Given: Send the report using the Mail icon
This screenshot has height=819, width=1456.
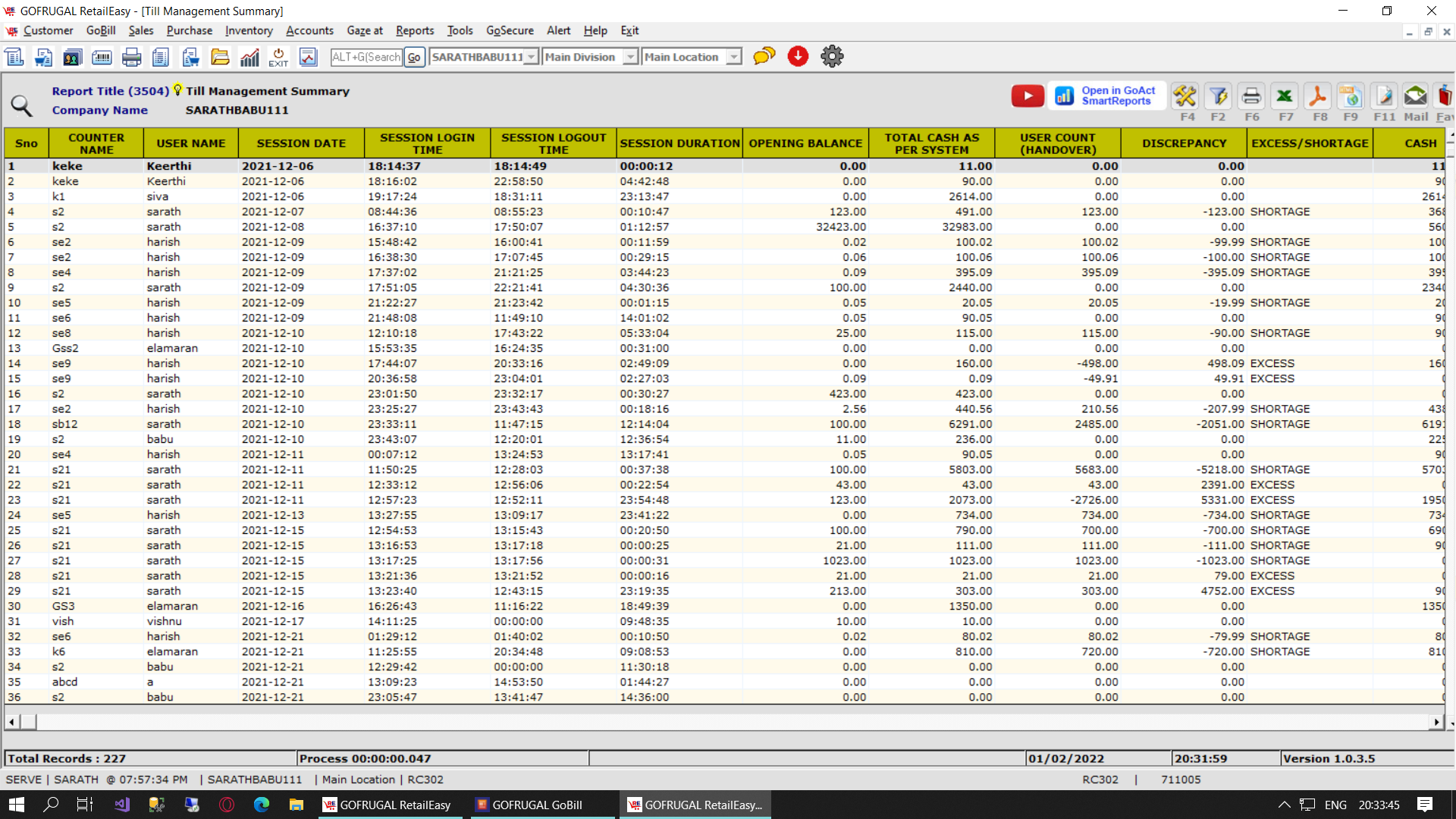Looking at the screenshot, I should pos(1415,96).
